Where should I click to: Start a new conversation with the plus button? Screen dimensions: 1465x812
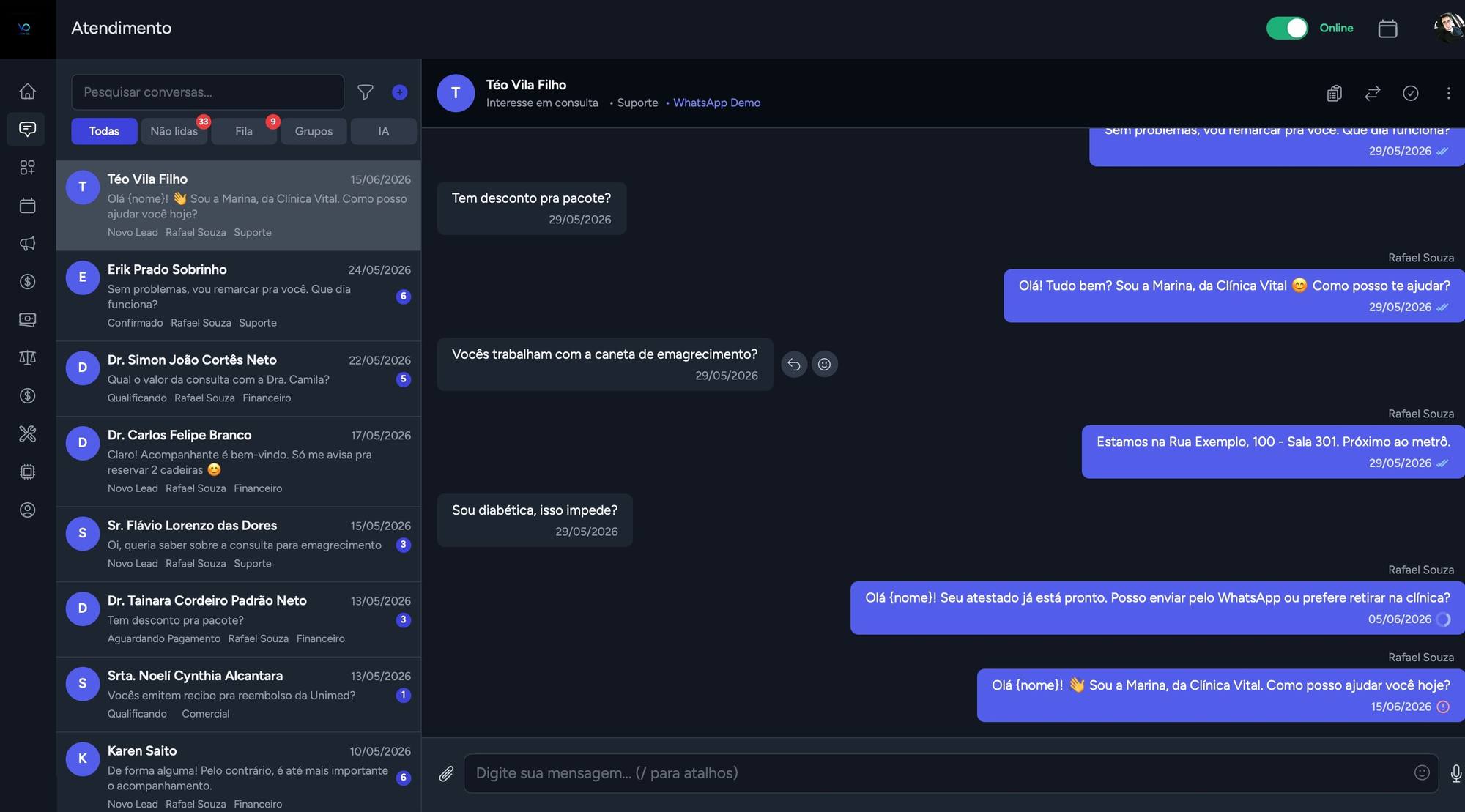click(x=399, y=92)
